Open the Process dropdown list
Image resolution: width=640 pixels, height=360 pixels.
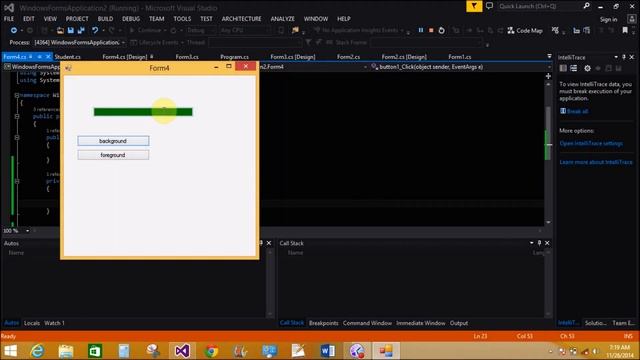click(x=123, y=42)
